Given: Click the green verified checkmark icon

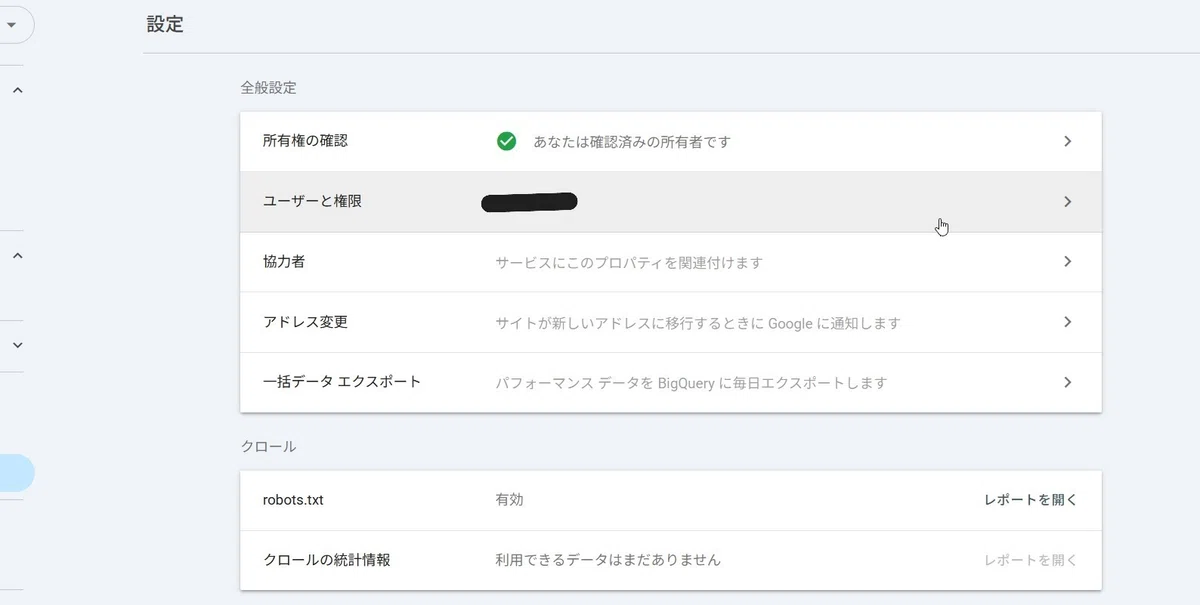Looking at the screenshot, I should (506, 141).
